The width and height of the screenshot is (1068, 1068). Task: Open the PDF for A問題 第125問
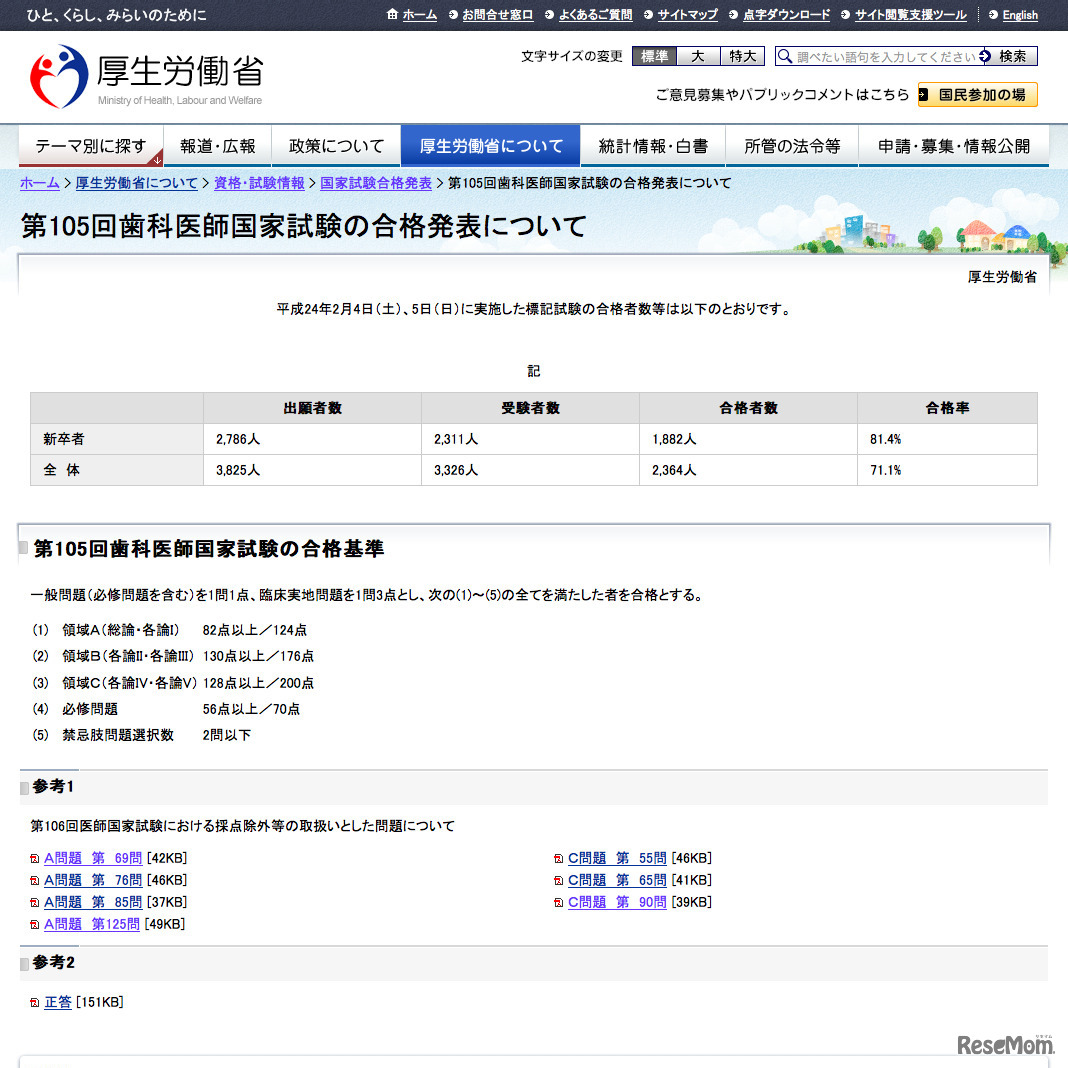coord(90,924)
